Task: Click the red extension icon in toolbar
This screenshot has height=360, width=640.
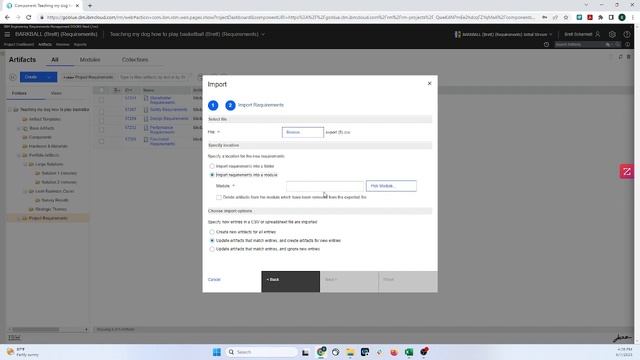Action: pyautogui.click(x=590, y=17)
